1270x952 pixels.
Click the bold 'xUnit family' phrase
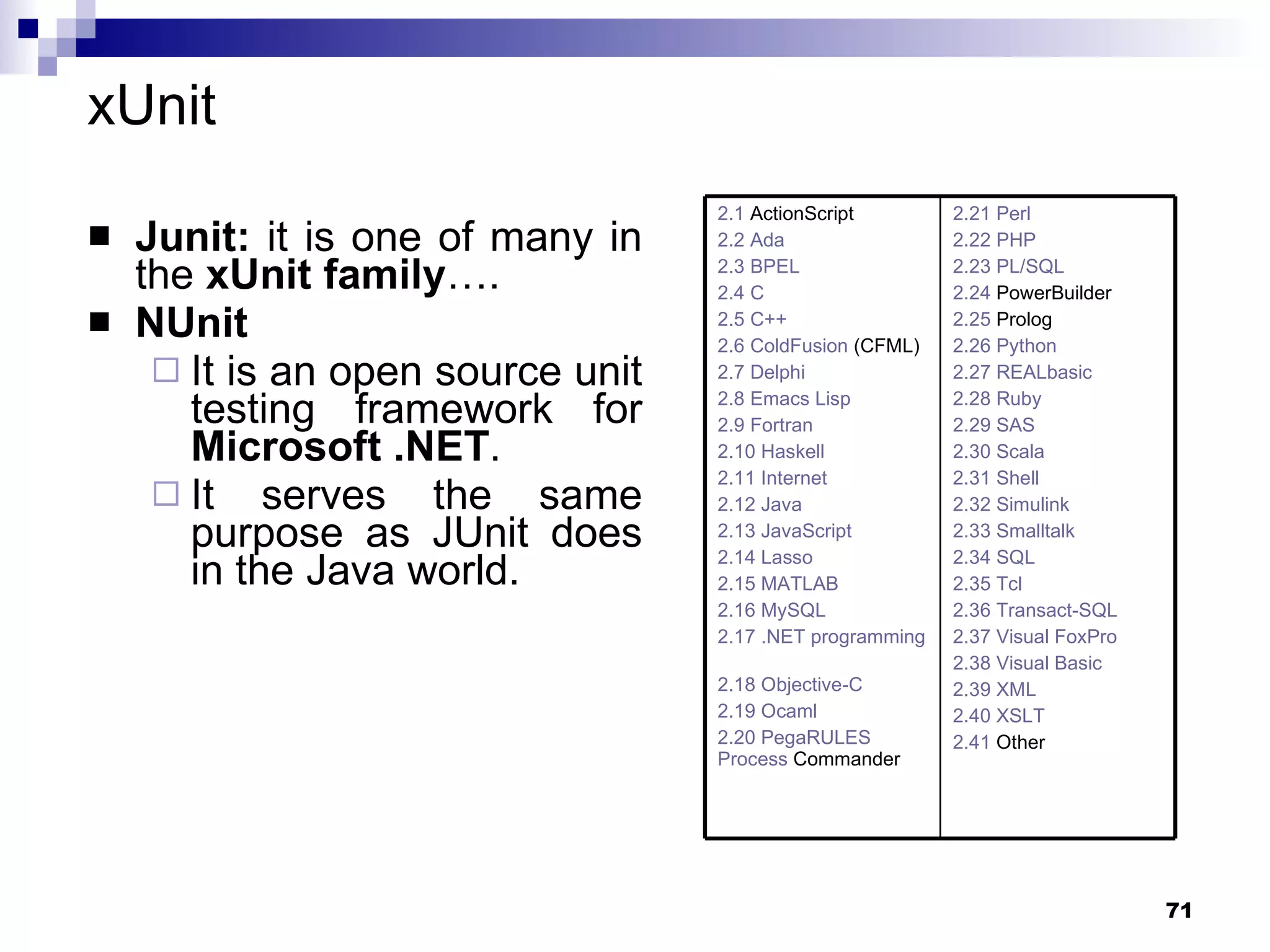(326, 275)
